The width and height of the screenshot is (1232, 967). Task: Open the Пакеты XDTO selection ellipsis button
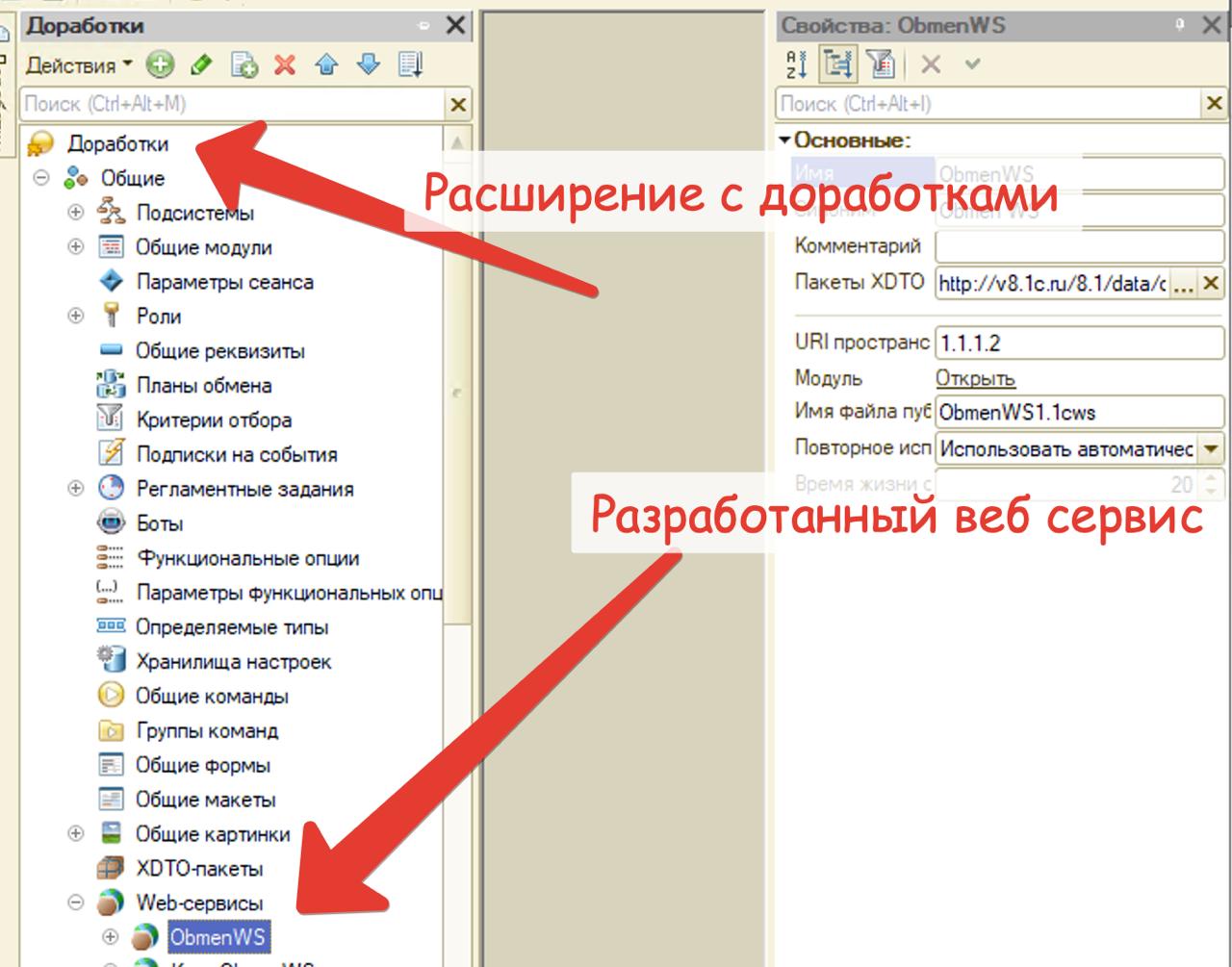pyautogui.click(x=1184, y=284)
